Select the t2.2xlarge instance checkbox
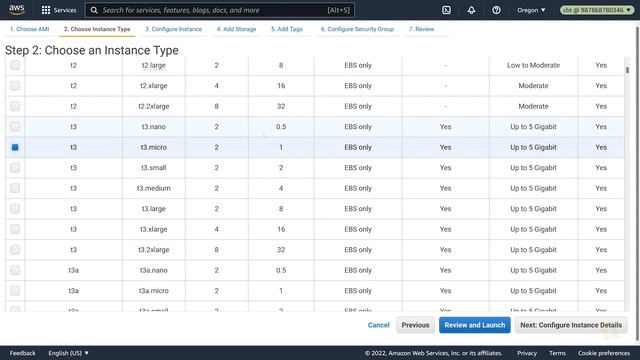The height and width of the screenshot is (360, 640). coord(15,106)
